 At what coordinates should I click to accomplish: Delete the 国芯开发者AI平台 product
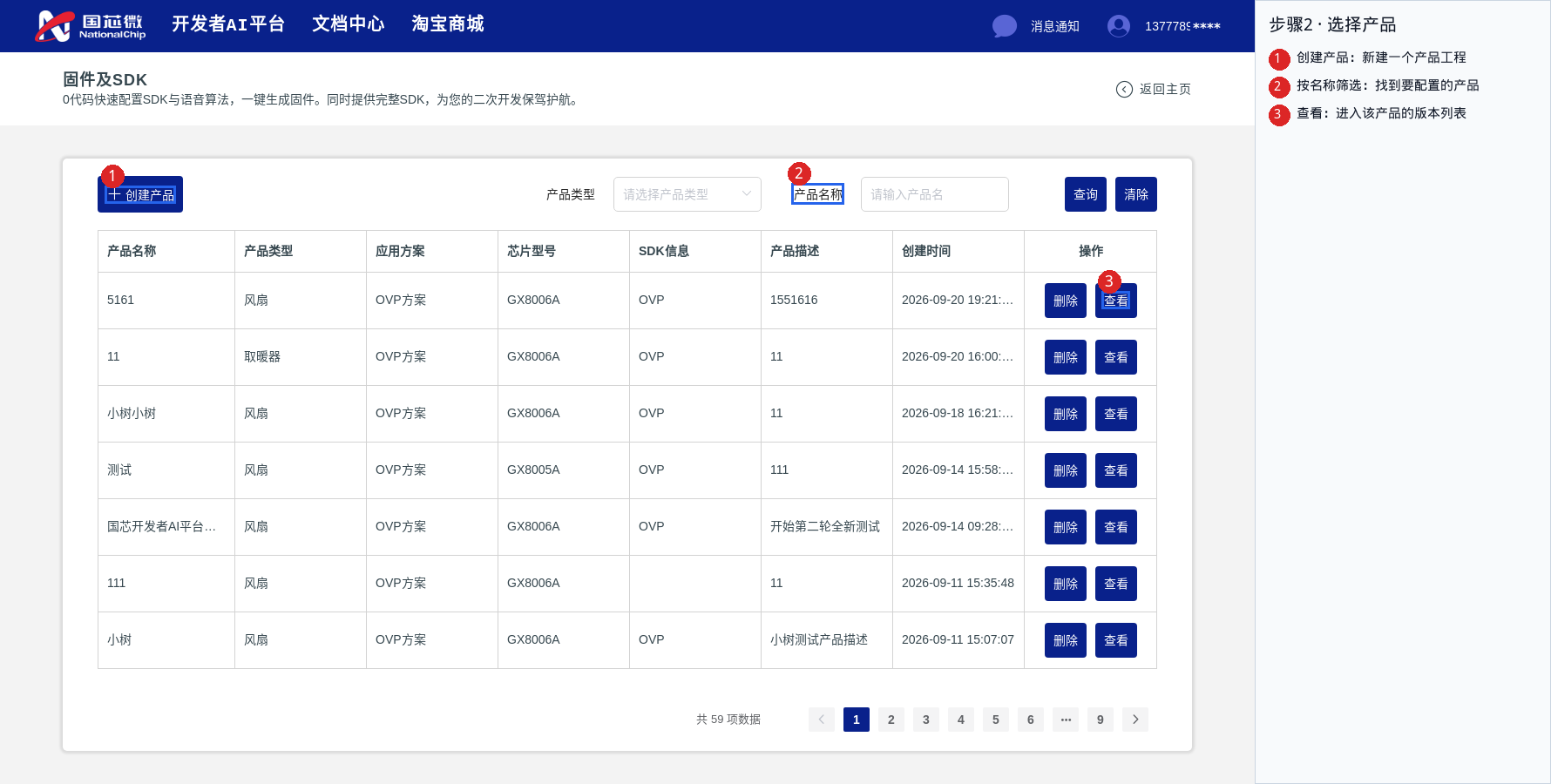click(x=1066, y=527)
